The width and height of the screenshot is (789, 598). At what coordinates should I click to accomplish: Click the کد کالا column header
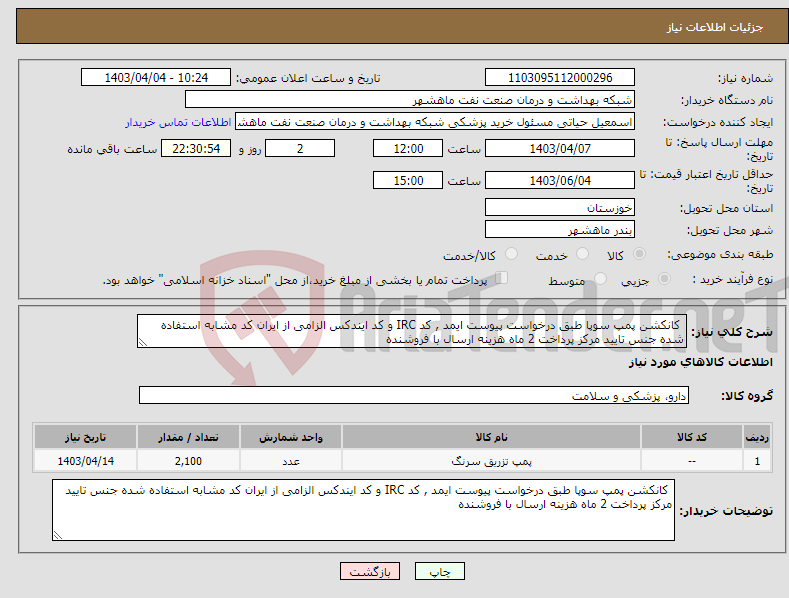pos(692,437)
